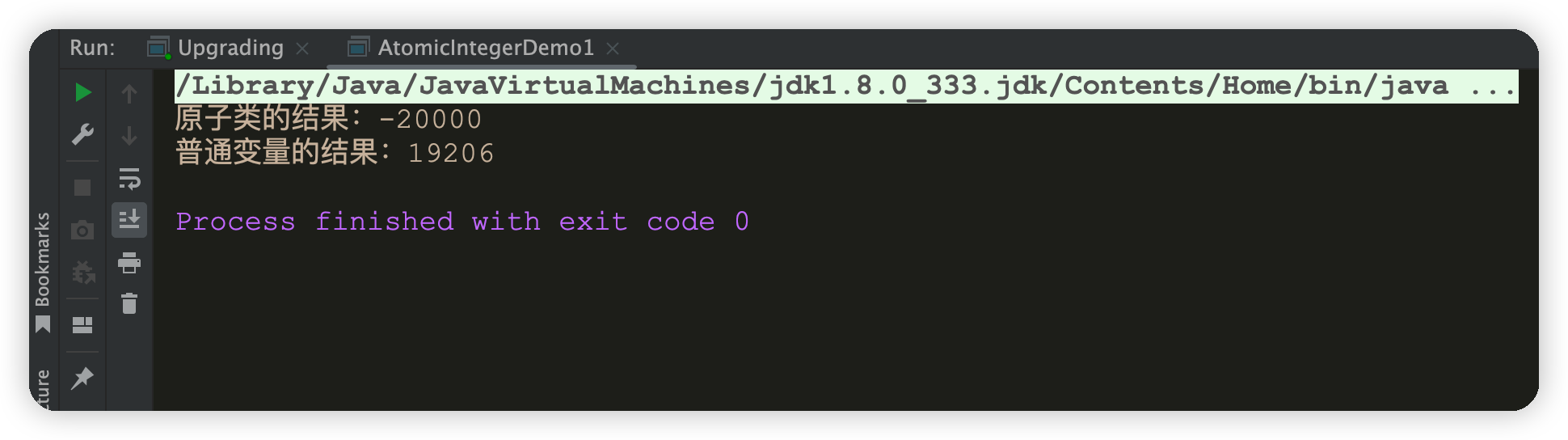Rerun the program with green play icon

(82, 93)
